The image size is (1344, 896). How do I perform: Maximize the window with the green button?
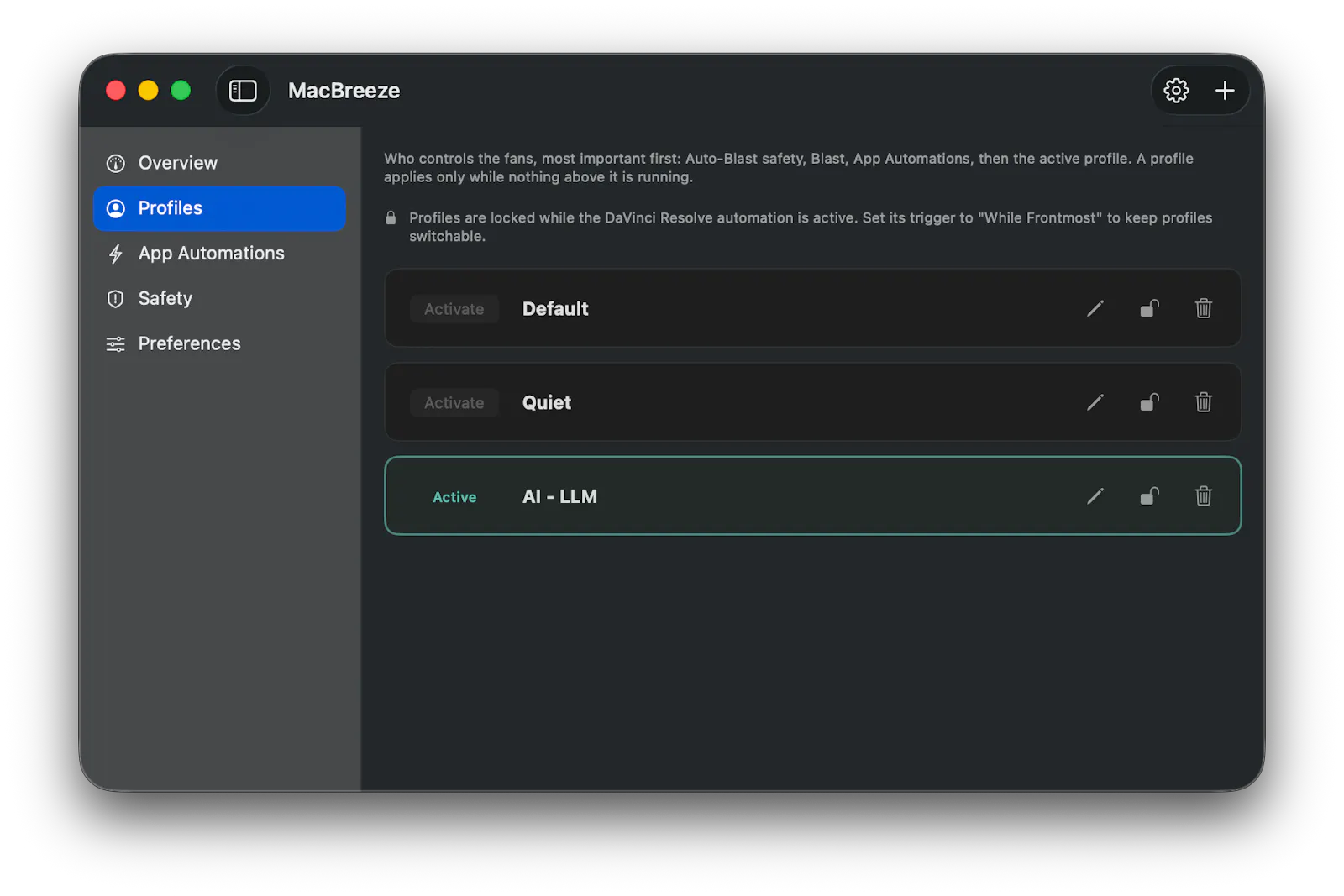181,91
